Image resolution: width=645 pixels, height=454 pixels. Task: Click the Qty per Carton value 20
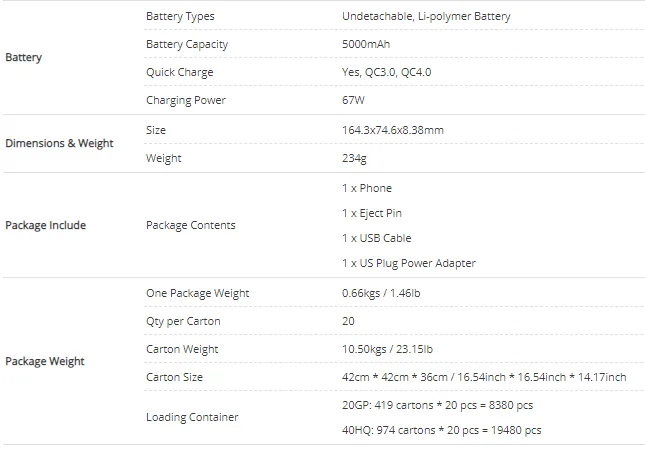click(x=348, y=321)
